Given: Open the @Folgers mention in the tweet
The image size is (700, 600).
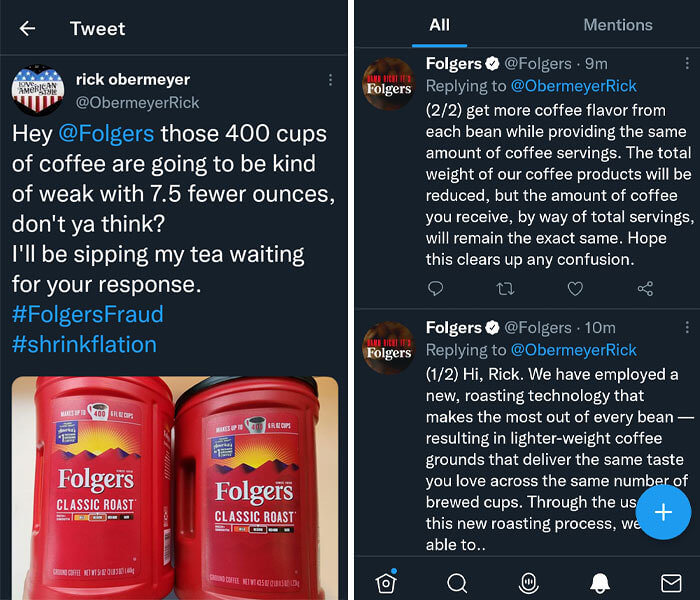Looking at the screenshot, I should (106, 133).
